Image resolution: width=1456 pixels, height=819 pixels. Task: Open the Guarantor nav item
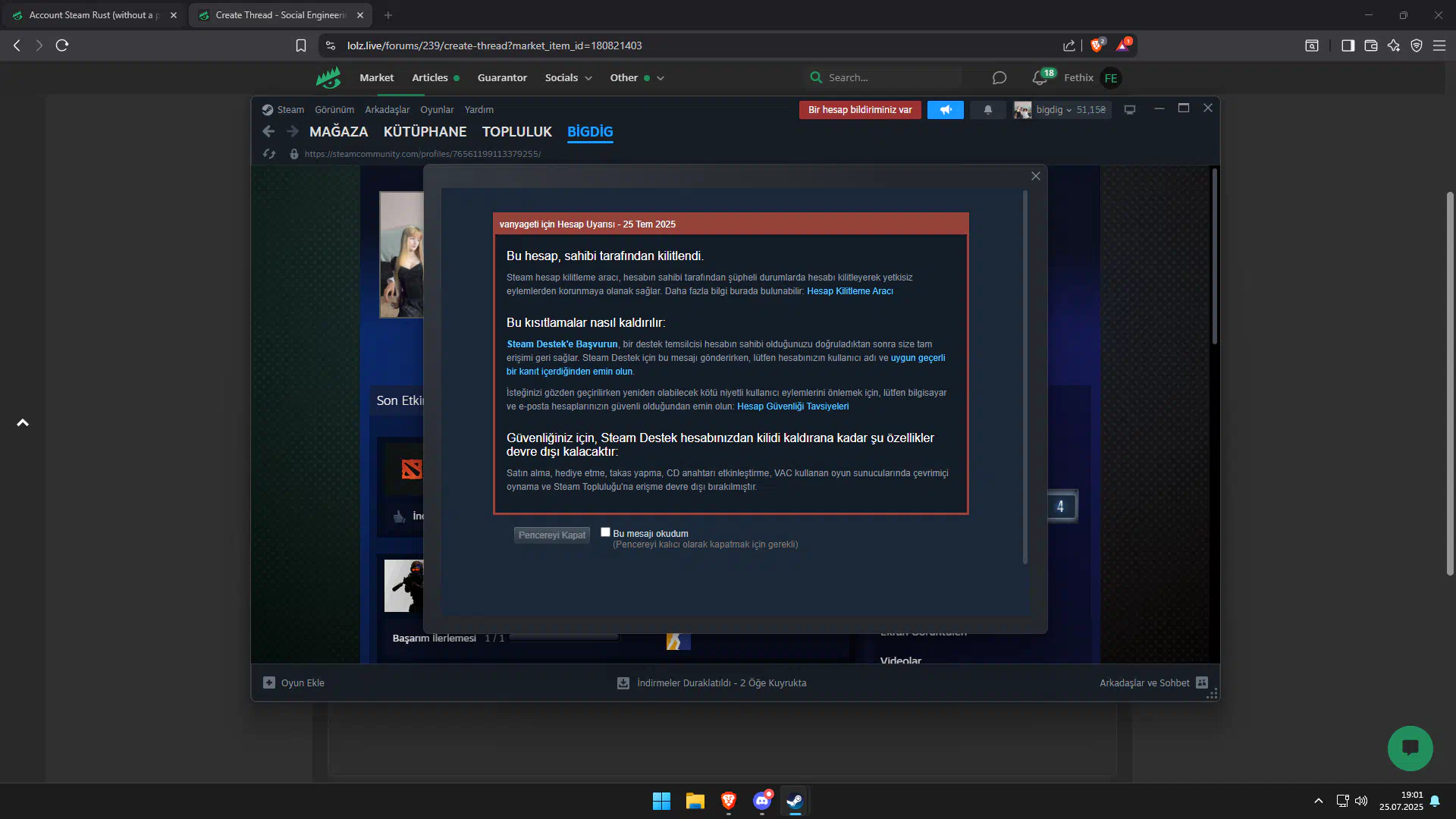click(x=502, y=77)
